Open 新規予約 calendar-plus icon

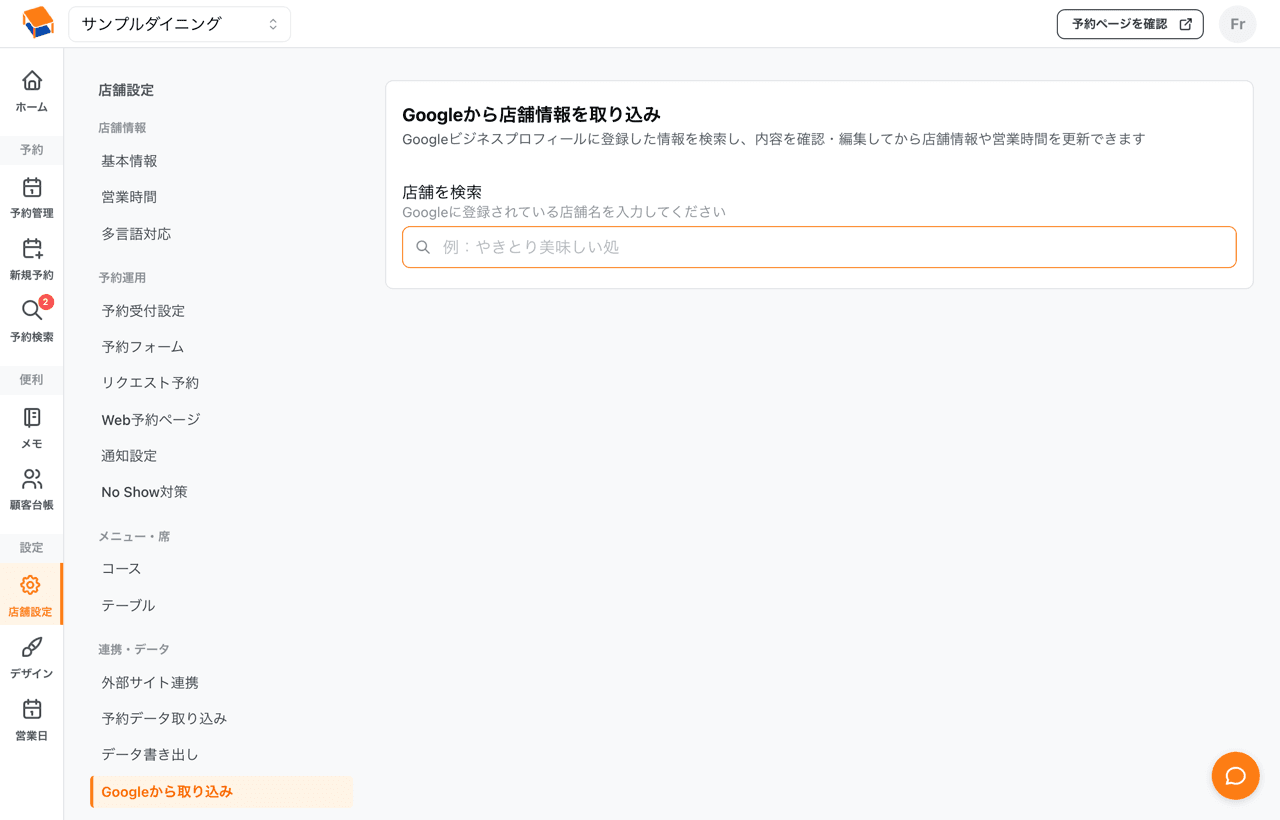tap(32, 248)
